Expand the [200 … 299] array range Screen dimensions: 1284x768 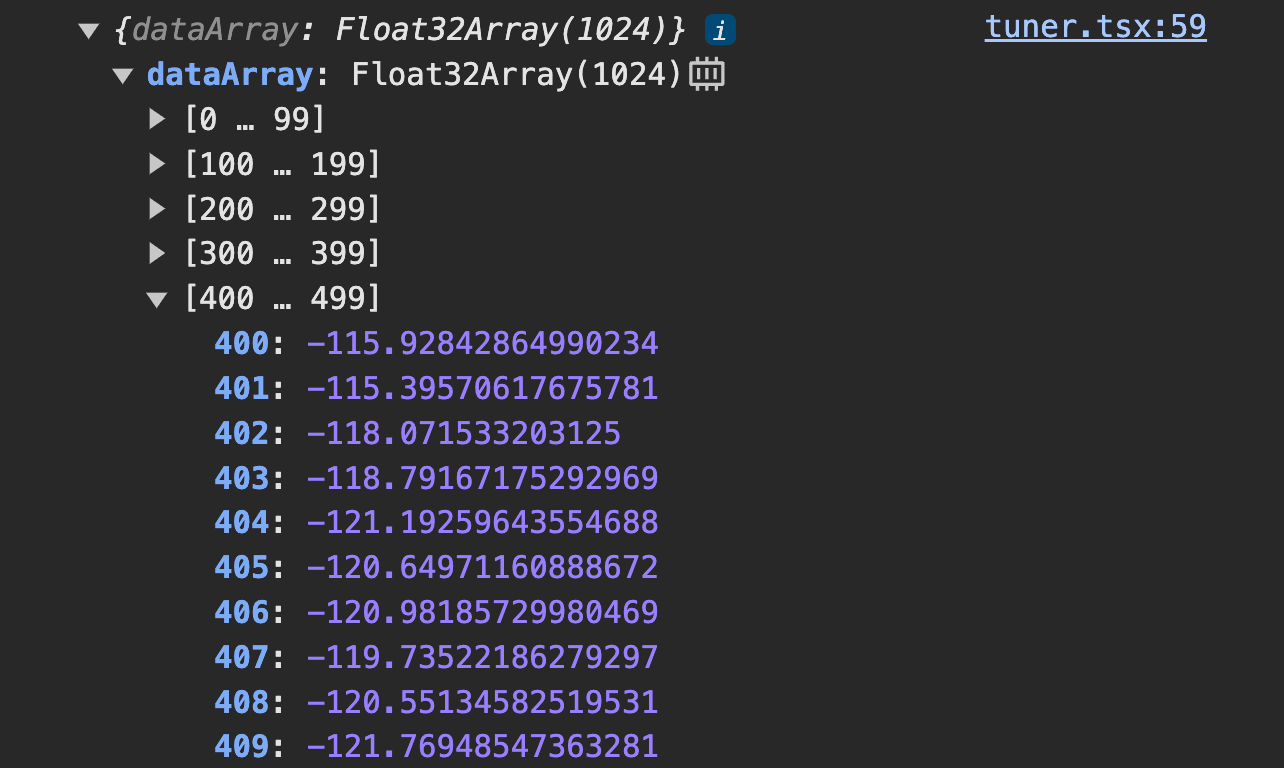tap(158, 209)
